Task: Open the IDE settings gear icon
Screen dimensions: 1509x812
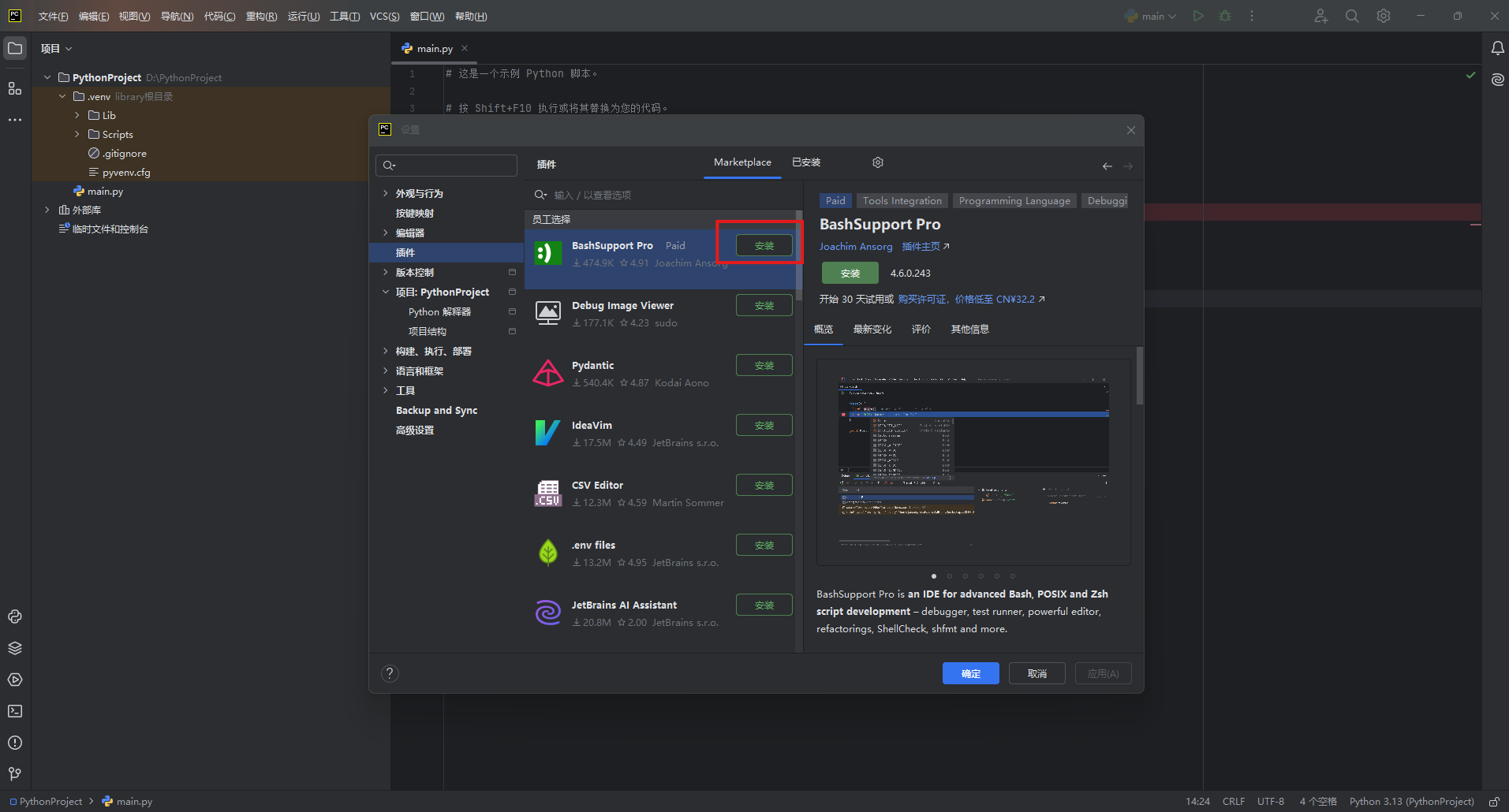Action: [x=1384, y=16]
